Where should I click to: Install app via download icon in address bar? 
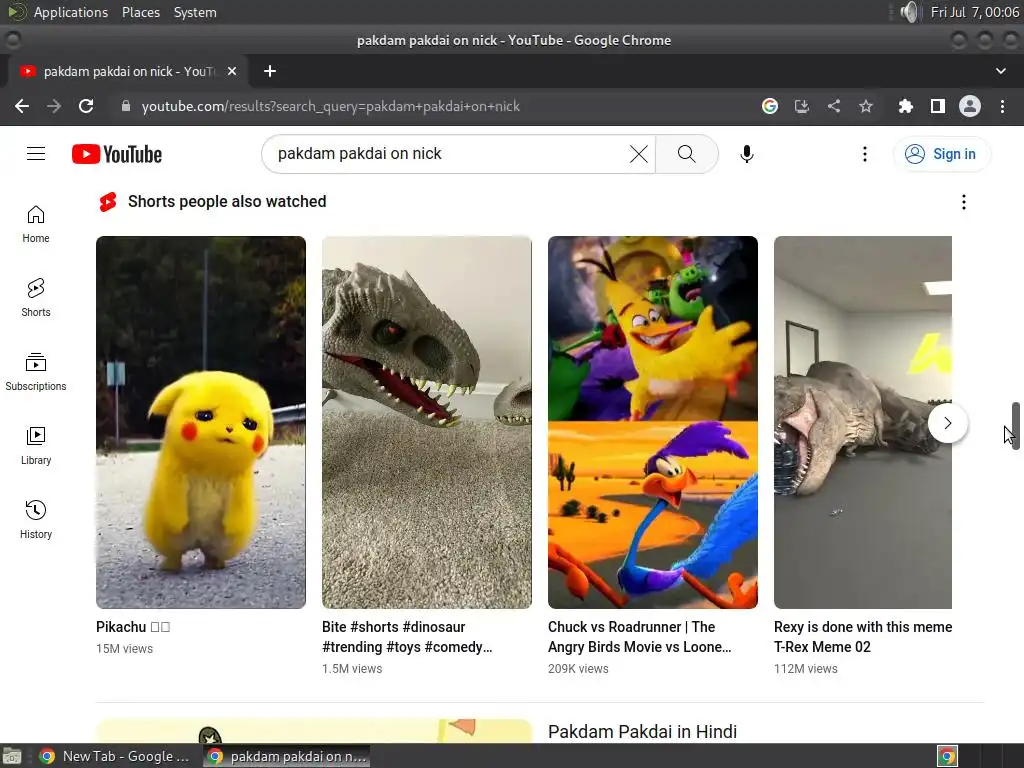[802, 106]
